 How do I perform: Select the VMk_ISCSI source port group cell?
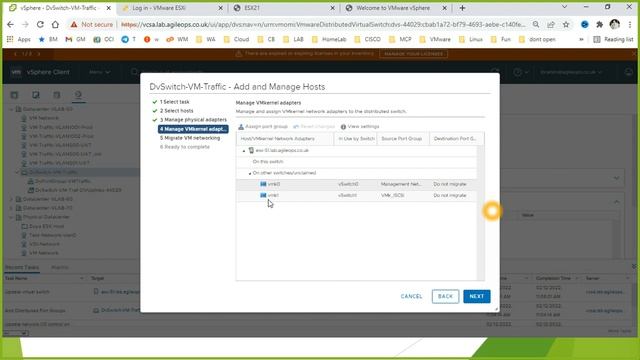(x=393, y=195)
